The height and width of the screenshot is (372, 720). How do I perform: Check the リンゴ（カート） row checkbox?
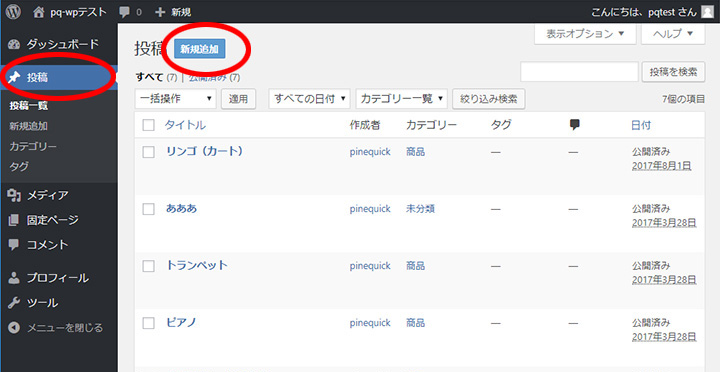point(148,152)
